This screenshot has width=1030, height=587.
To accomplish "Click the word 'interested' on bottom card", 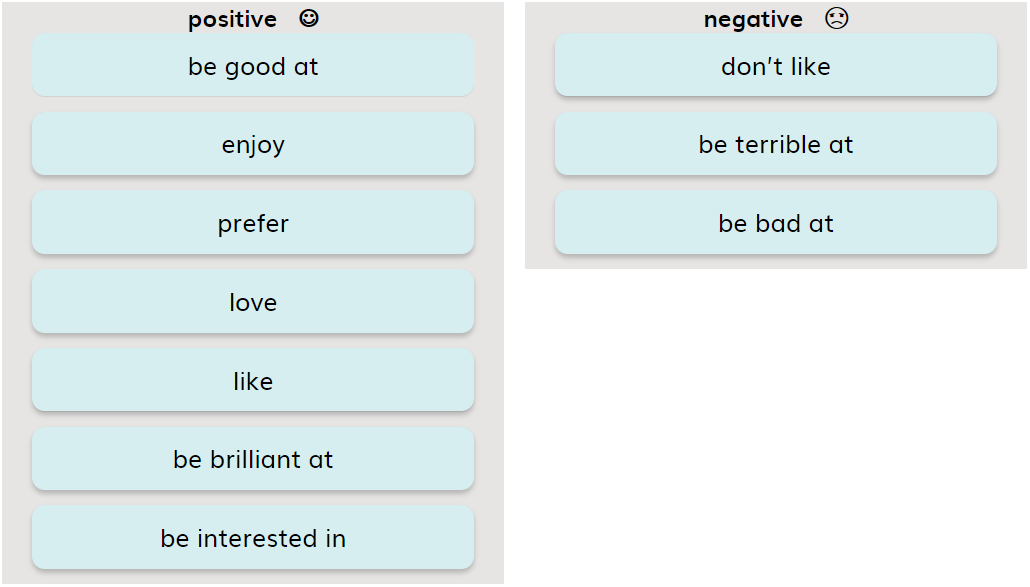I will (257, 538).
